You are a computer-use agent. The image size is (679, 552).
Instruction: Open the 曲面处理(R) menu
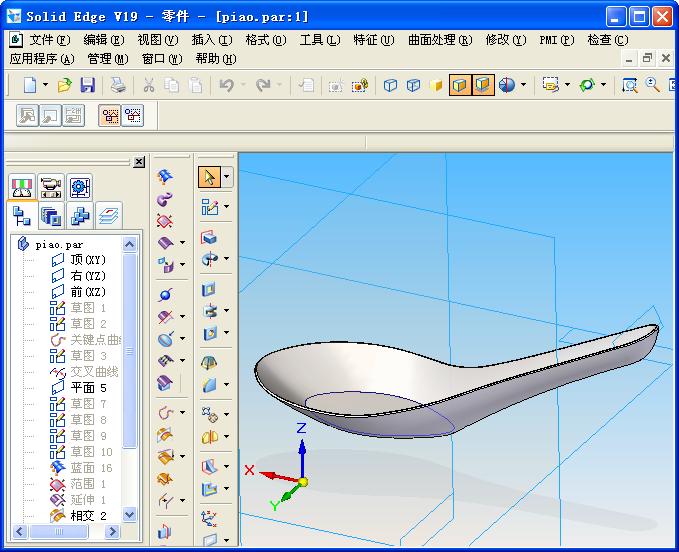point(440,40)
